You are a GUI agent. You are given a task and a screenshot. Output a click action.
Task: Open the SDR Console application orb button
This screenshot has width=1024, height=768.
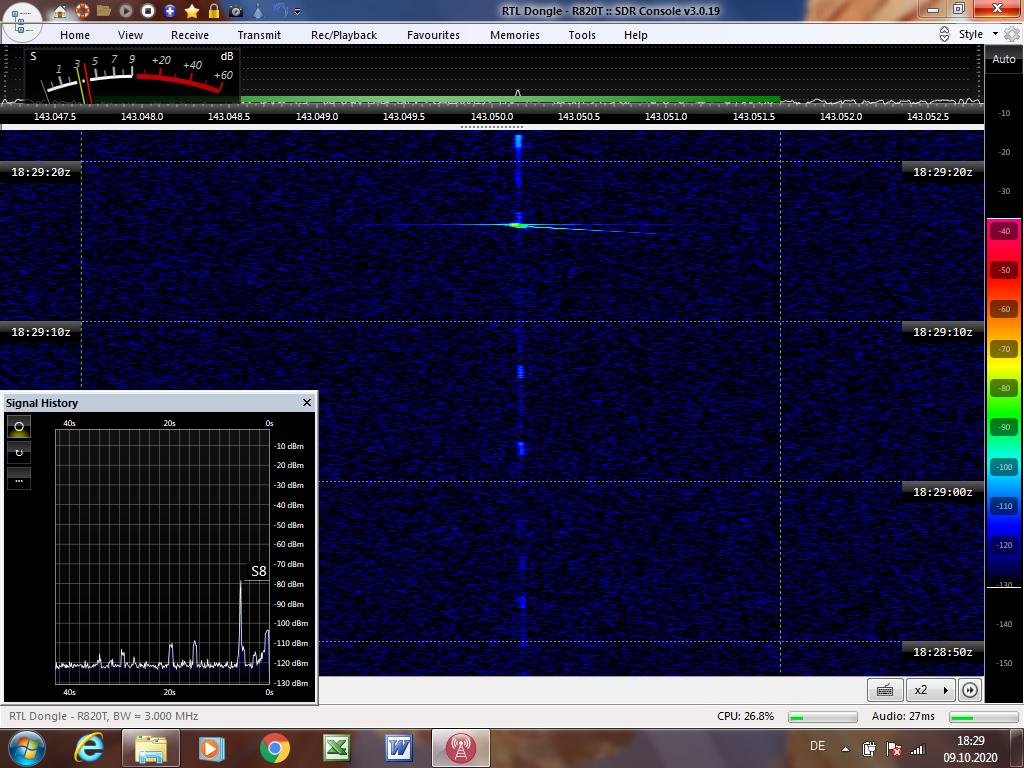pos(21,20)
